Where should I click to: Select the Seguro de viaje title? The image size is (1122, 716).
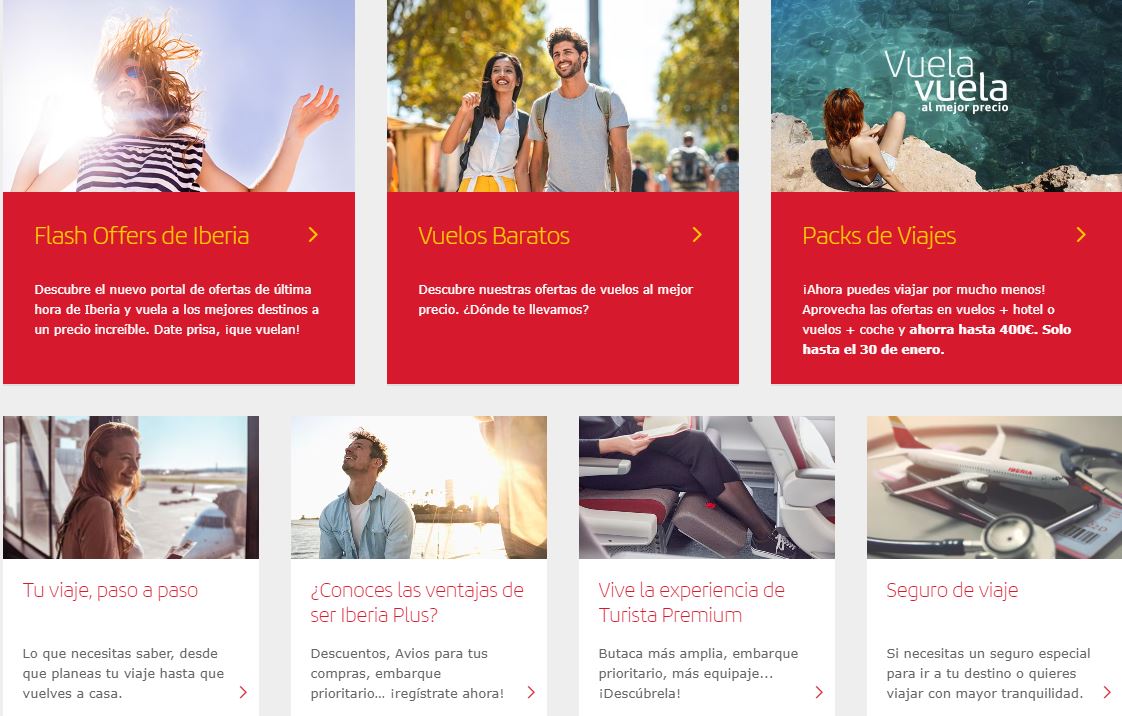point(952,590)
